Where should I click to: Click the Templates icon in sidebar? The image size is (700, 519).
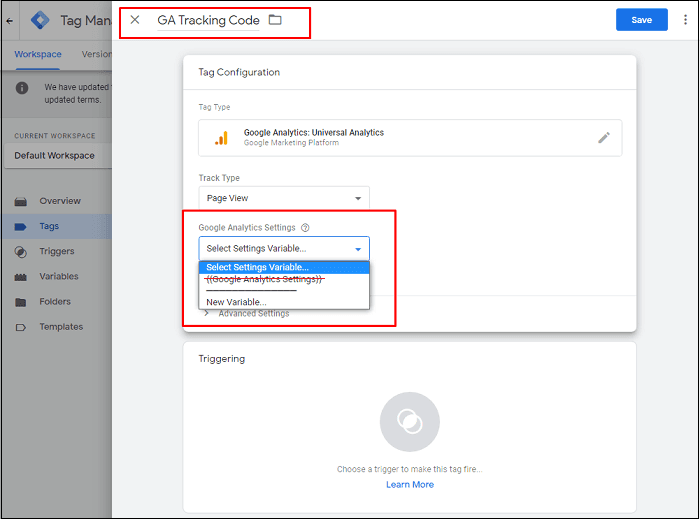click(x=21, y=328)
